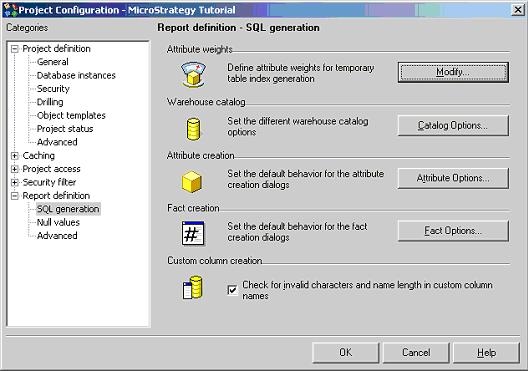Open the Null values category
Viewport: 528px width, 371px height.
pyautogui.click(x=58, y=223)
